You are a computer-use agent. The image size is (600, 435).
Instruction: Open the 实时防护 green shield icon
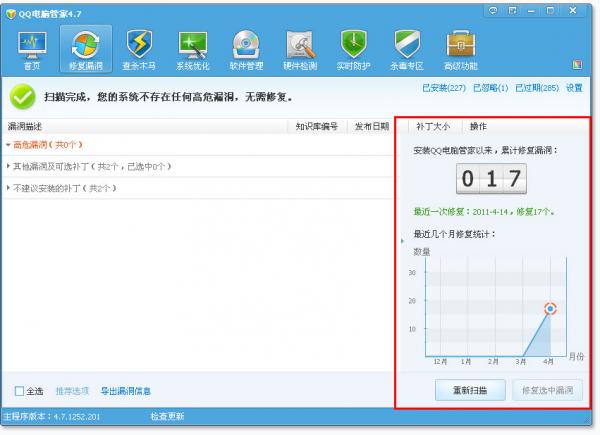(x=353, y=50)
